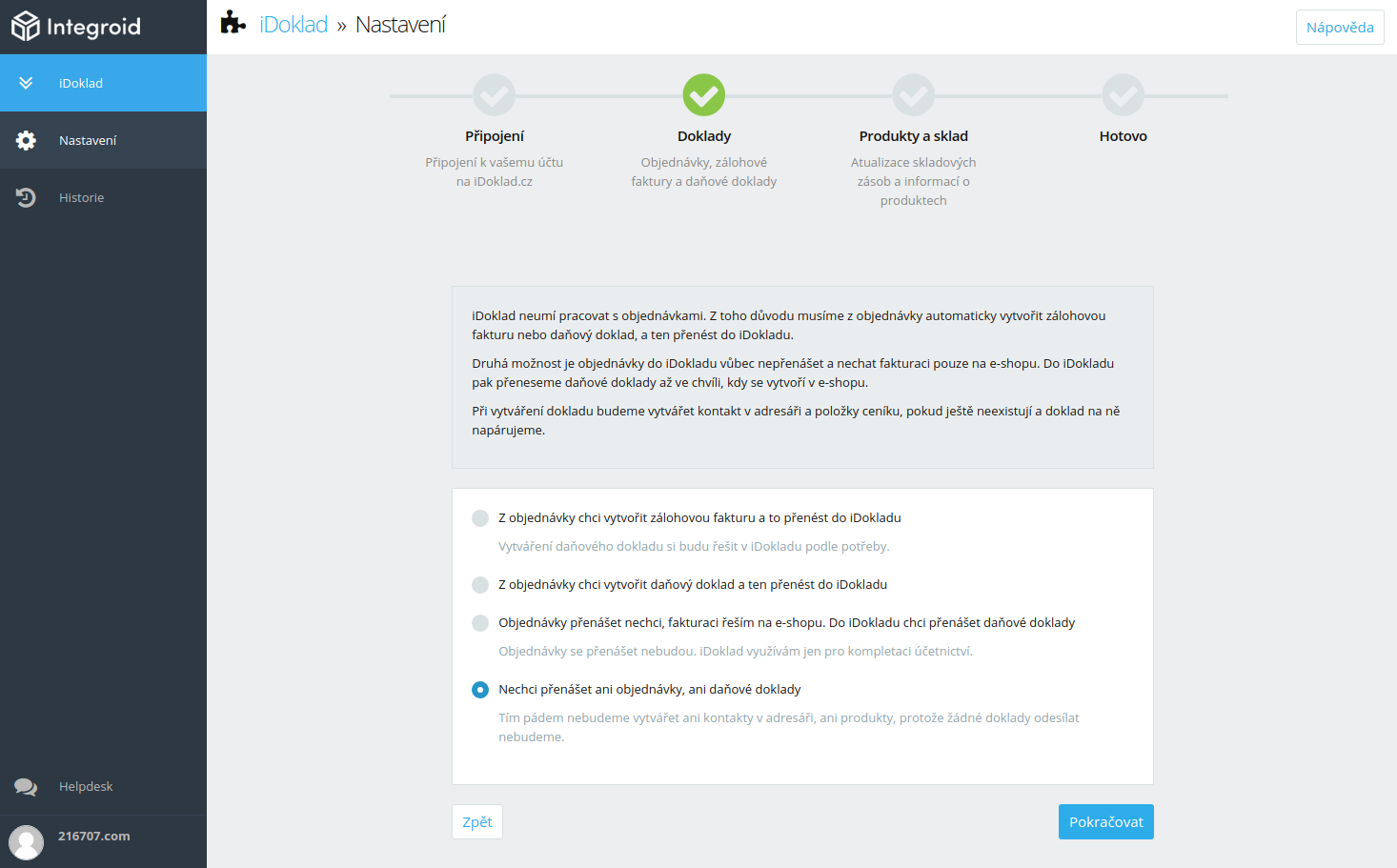Open the Historie clock icon
This screenshot has height=868, width=1397.
[x=26, y=197]
